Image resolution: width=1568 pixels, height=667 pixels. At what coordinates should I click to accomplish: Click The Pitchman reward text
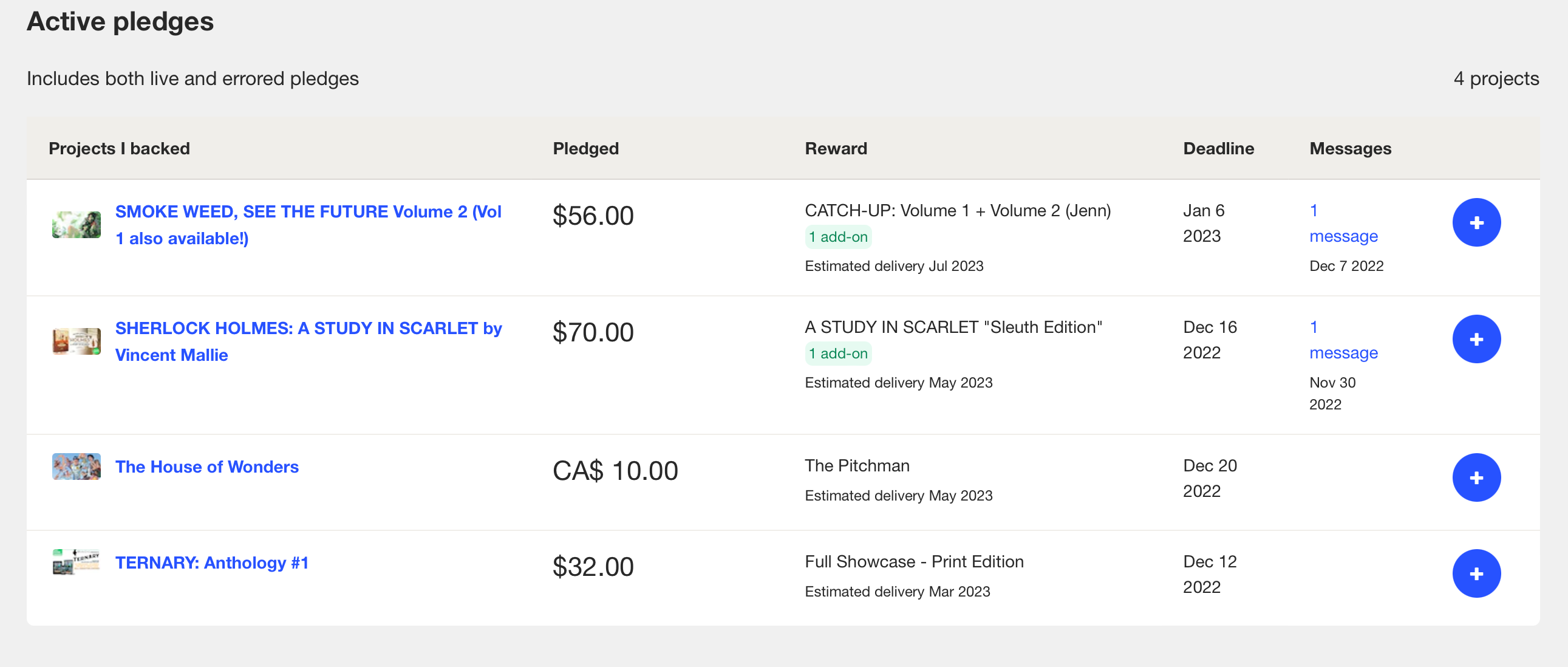tap(857, 465)
